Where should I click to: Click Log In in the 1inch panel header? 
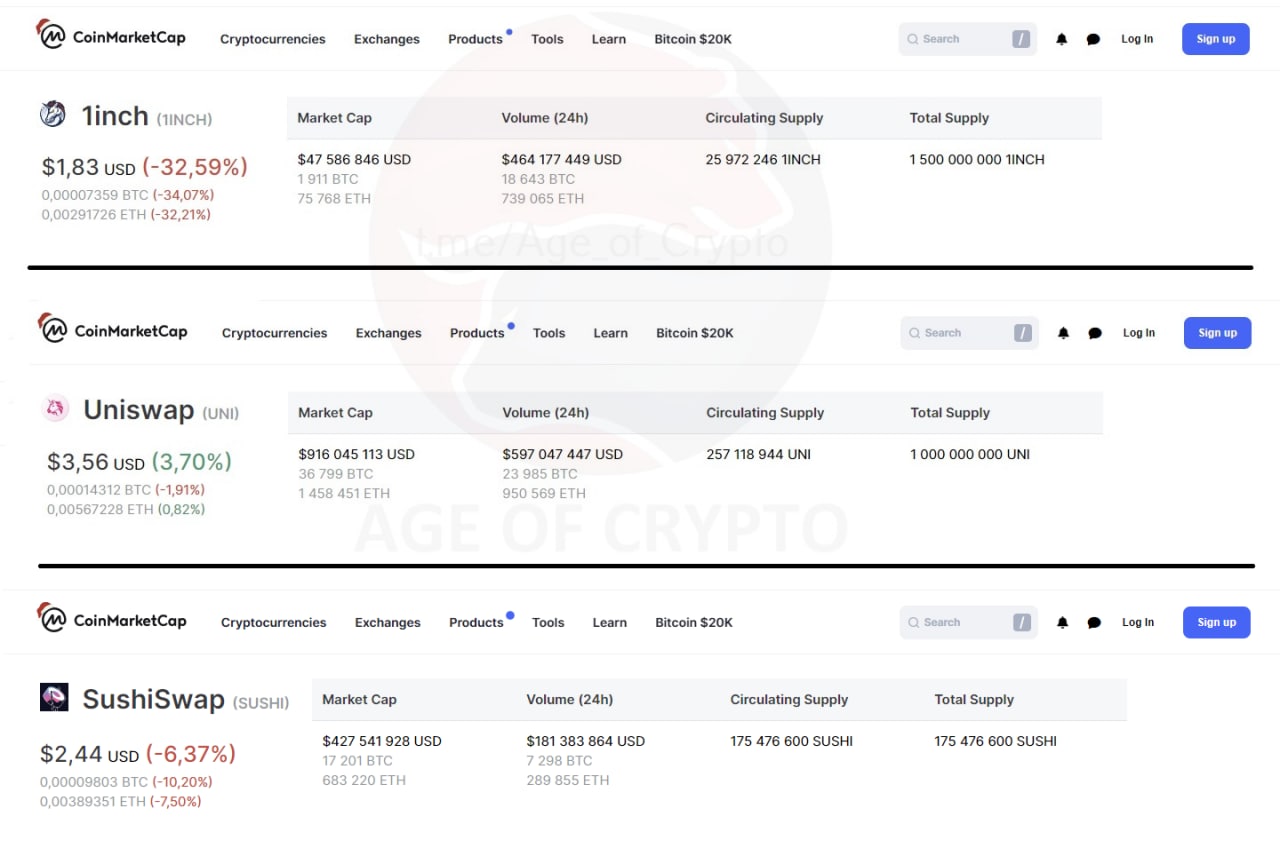1137,39
